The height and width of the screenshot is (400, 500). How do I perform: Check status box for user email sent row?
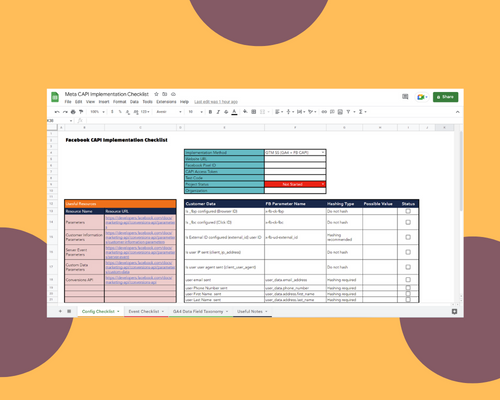(x=408, y=280)
